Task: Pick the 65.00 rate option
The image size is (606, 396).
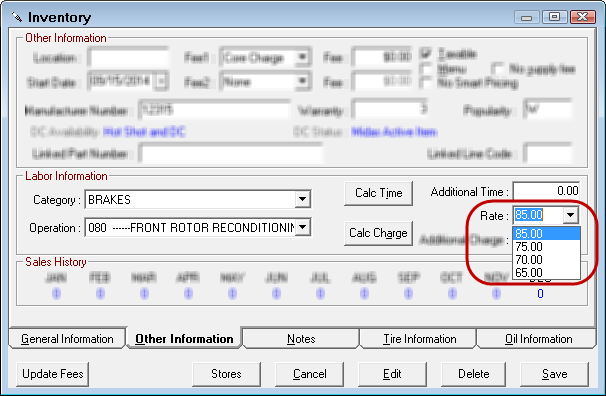Action: coord(546,272)
